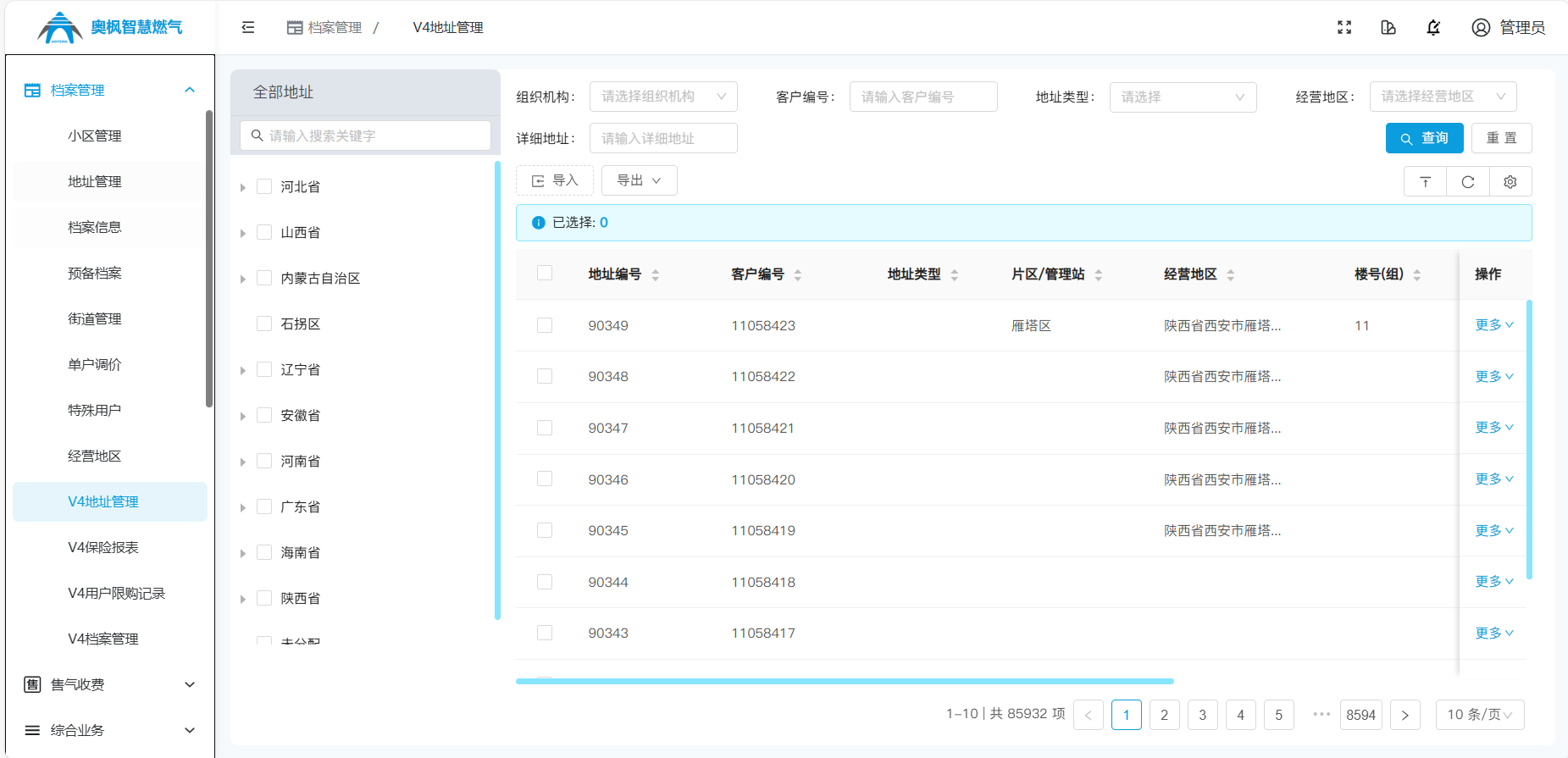Check the row 90346 checkbox
Image resolution: width=1568 pixels, height=758 pixels.
click(545, 479)
